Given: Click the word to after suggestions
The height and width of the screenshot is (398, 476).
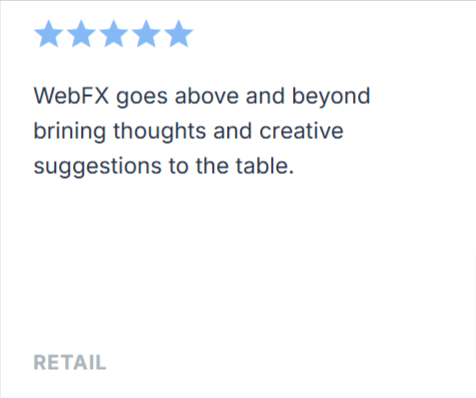Looking at the screenshot, I should (178, 166).
